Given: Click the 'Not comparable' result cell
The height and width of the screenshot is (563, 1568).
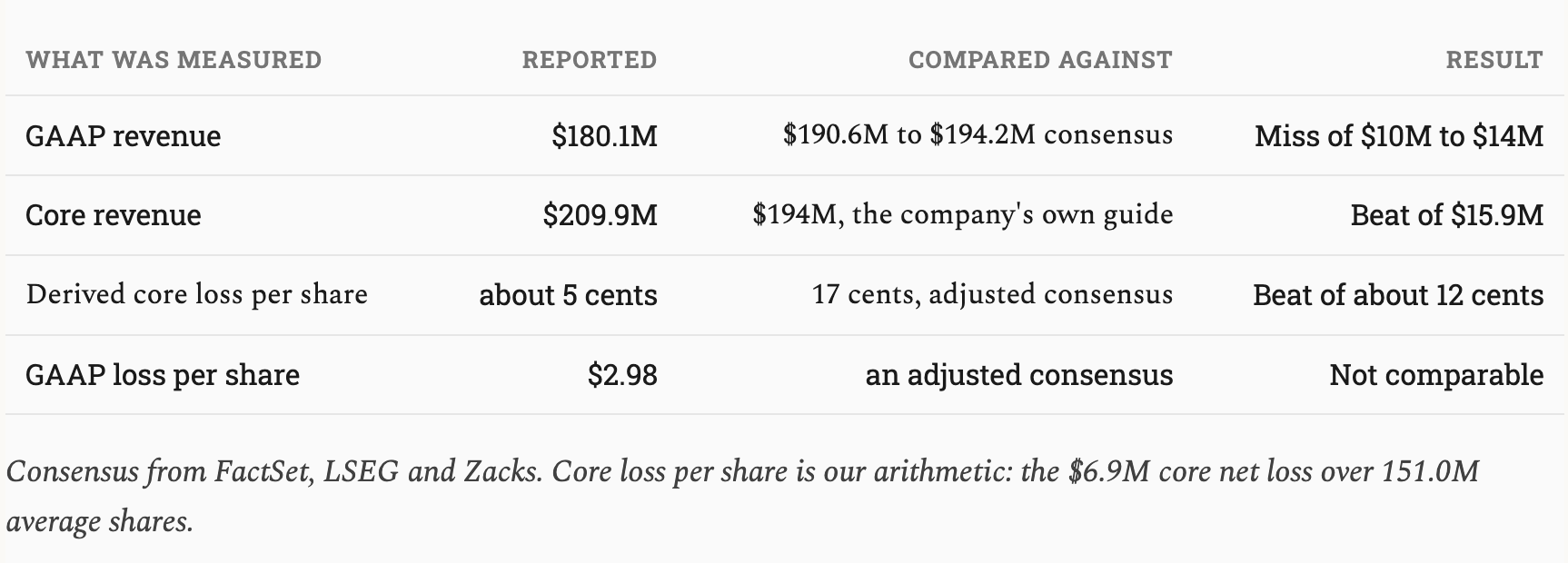Looking at the screenshot, I should [1436, 375].
